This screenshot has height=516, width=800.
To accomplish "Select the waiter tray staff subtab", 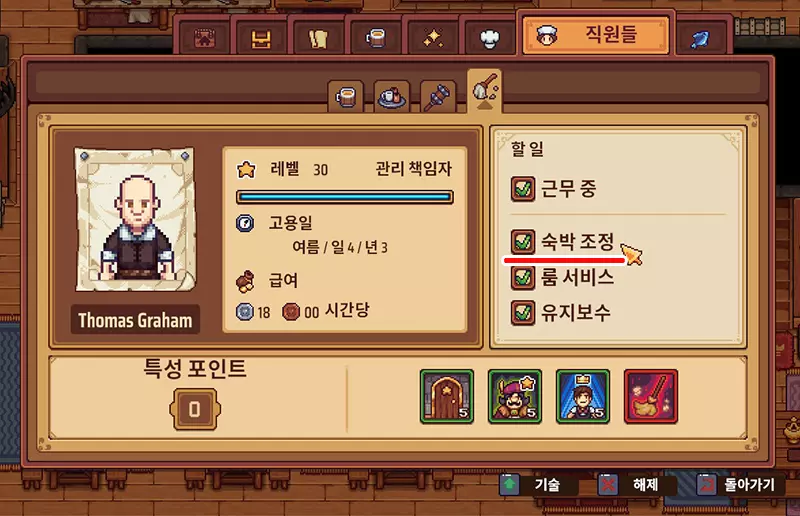I will [x=391, y=96].
